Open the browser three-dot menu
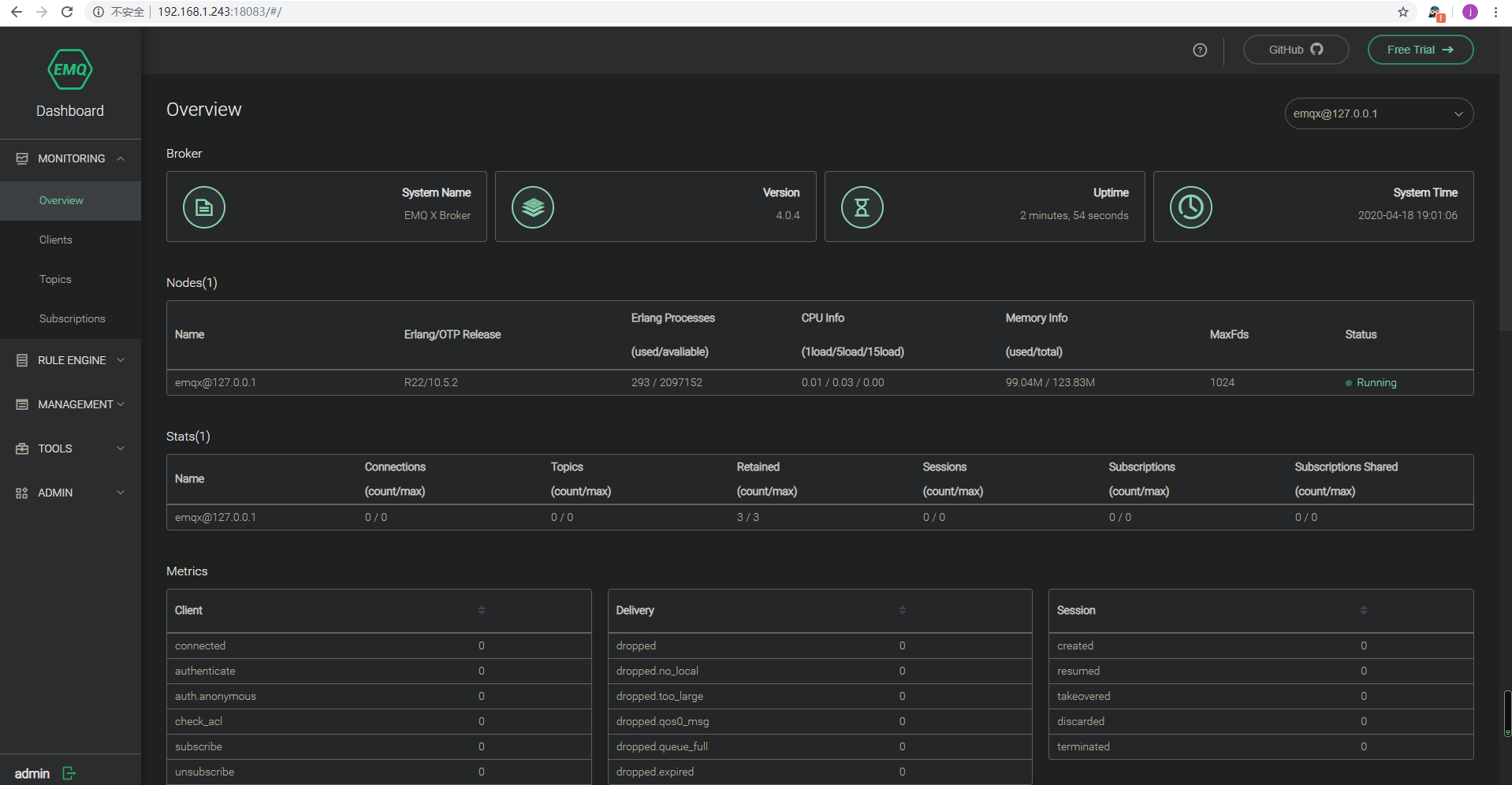 (x=1495, y=12)
